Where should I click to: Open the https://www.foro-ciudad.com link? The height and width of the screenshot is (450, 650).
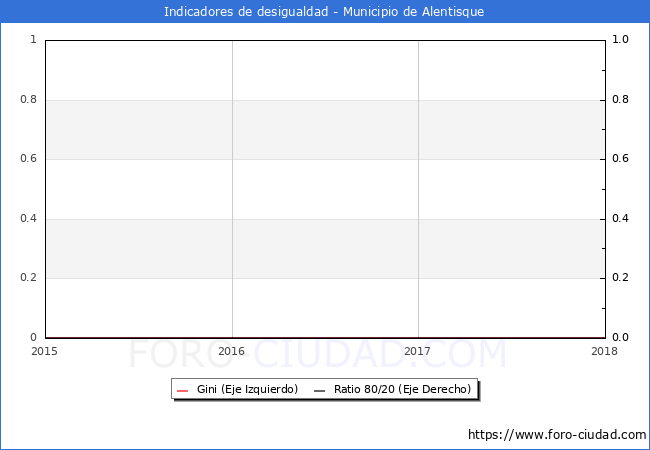(x=557, y=434)
